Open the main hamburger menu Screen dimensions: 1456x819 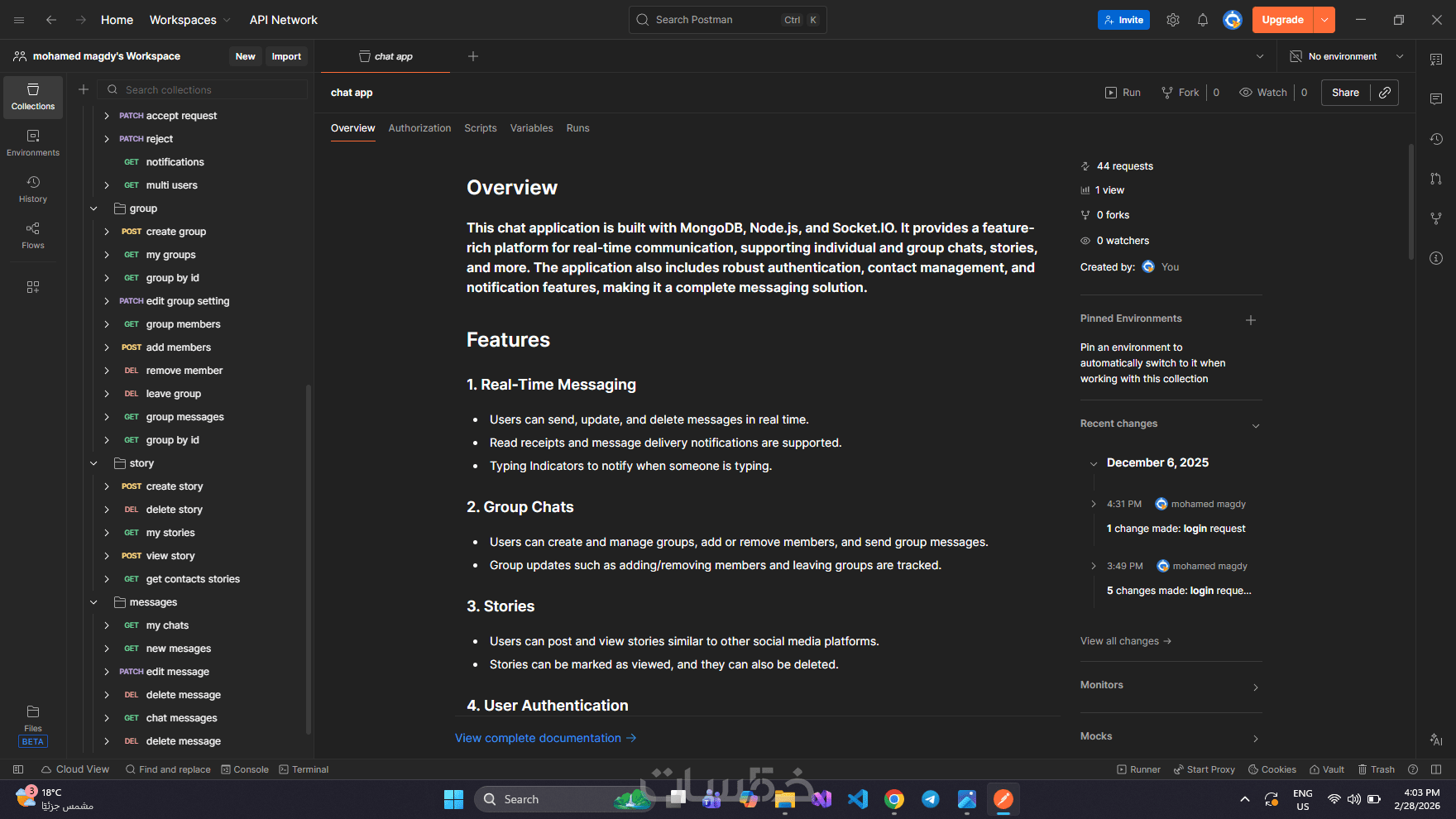click(x=19, y=20)
